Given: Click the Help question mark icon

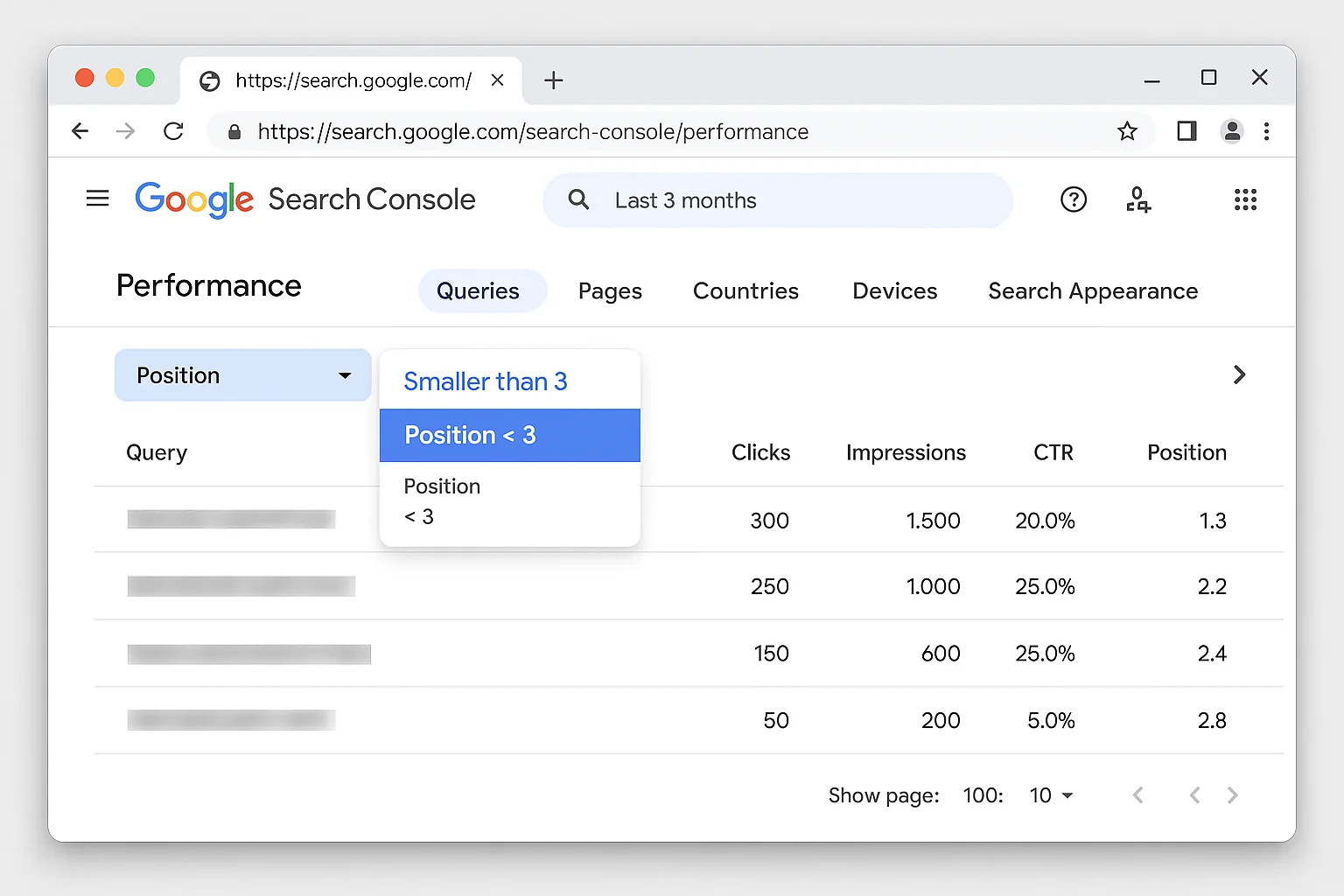Looking at the screenshot, I should point(1073,200).
